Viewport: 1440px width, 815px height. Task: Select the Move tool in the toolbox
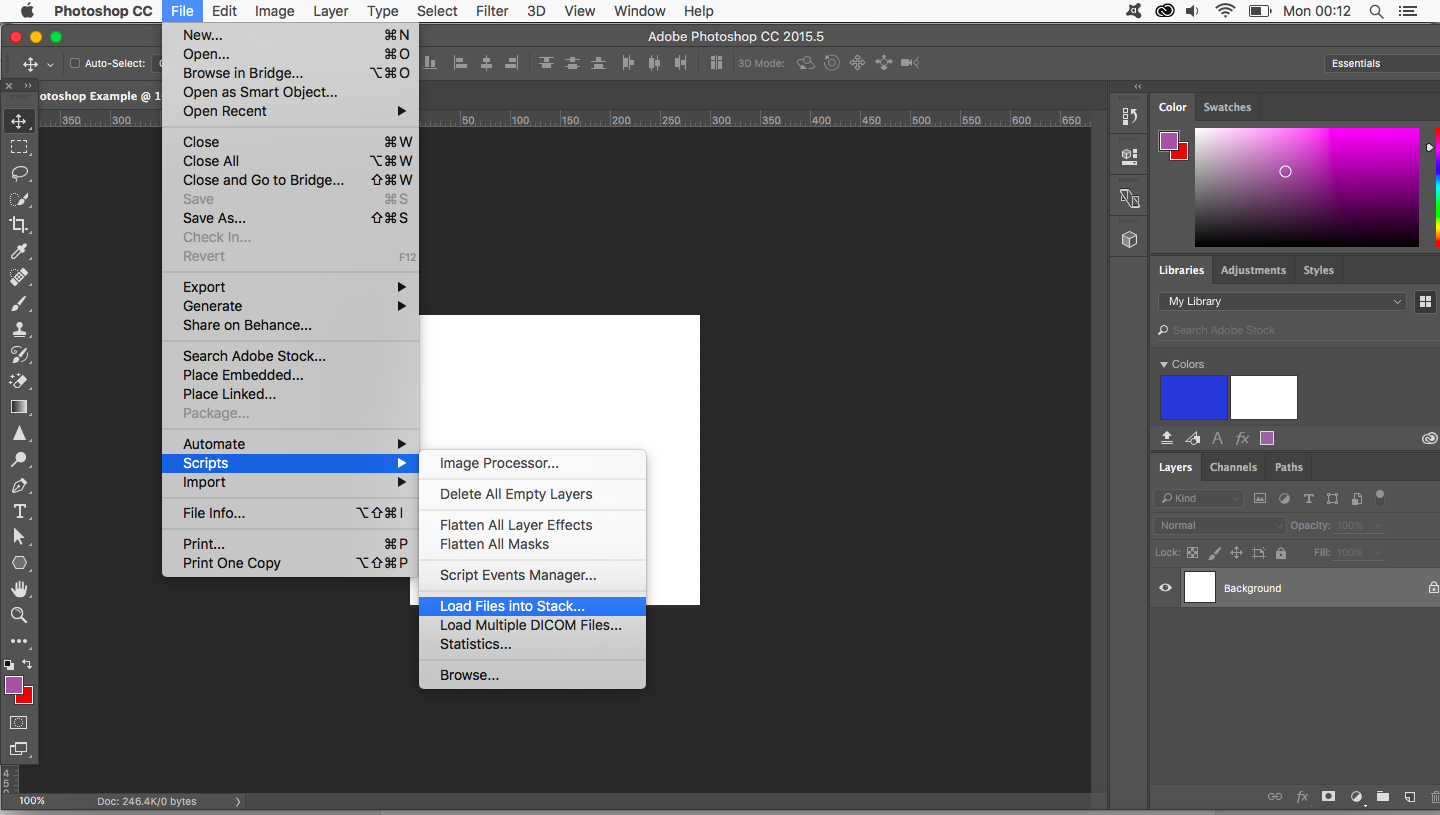click(19, 121)
